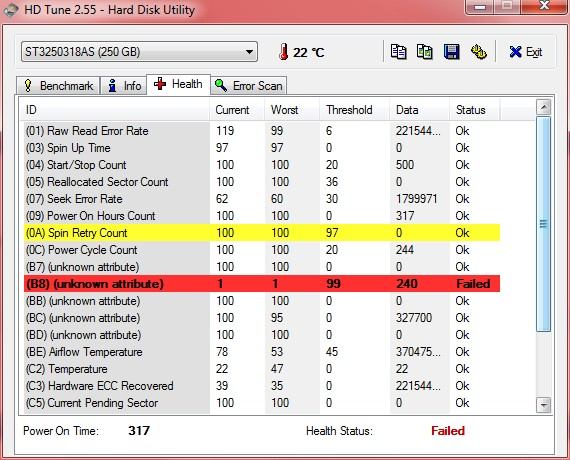Click the Power On Time value 317
This screenshot has height=460, width=570.
139,431
